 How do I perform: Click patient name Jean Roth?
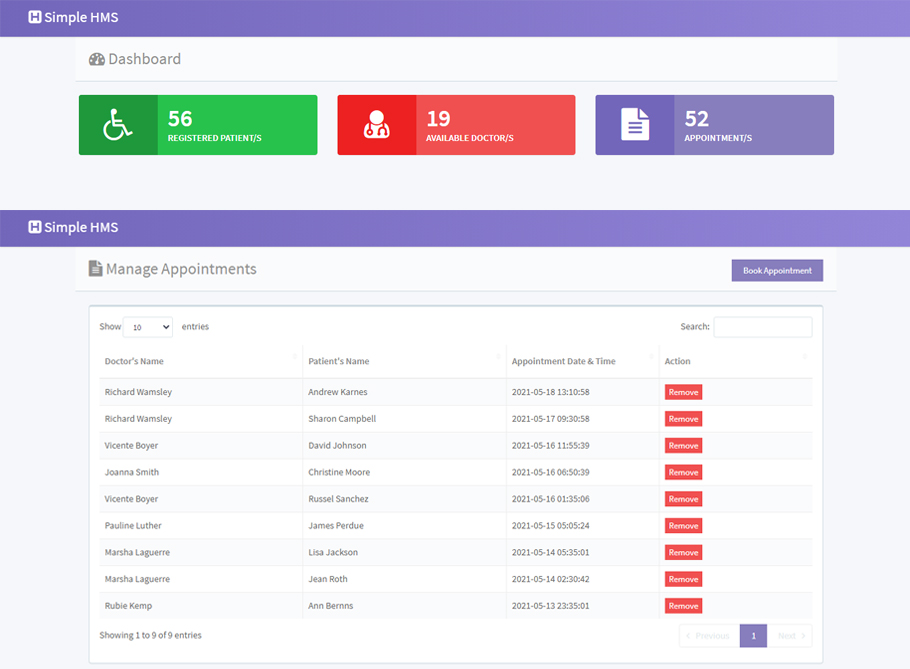pyautogui.click(x=328, y=579)
